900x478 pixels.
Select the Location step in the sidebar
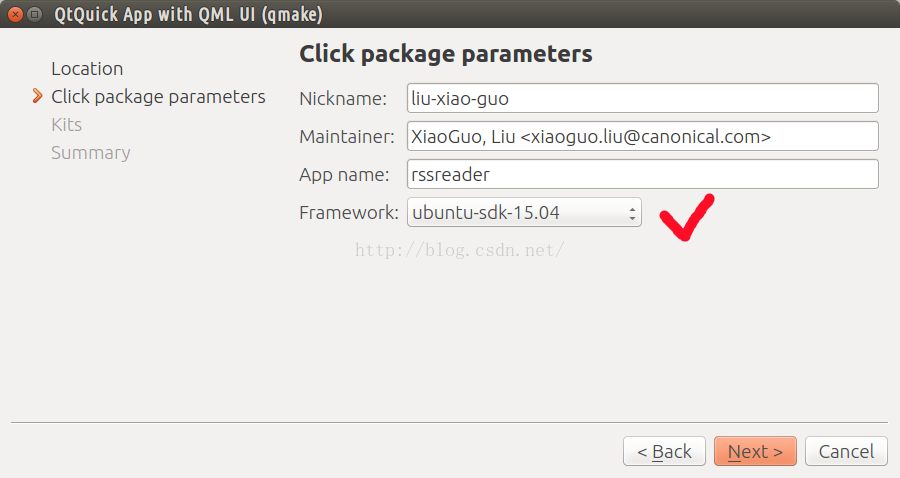[87, 69]
